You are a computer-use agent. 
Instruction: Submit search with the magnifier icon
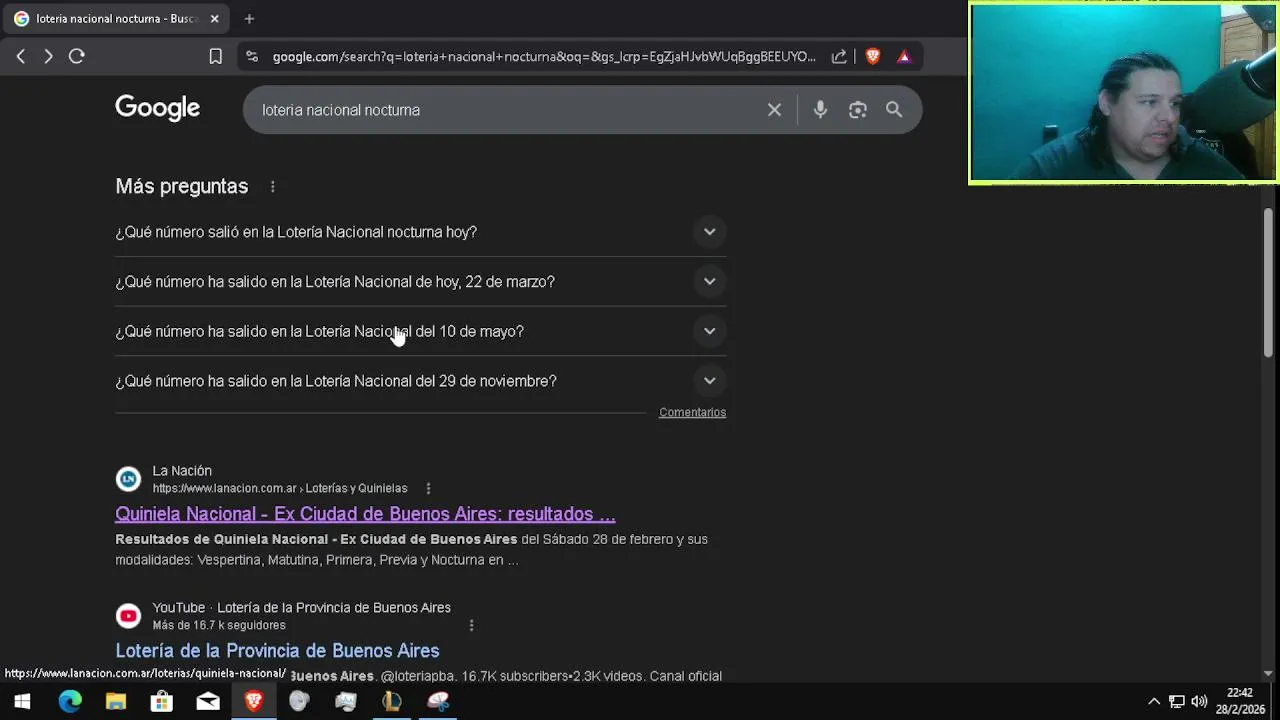pos(894,110)
